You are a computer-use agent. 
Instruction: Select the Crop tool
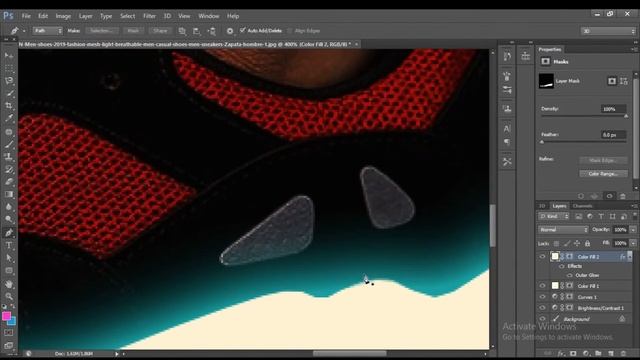tap(9, 105)
